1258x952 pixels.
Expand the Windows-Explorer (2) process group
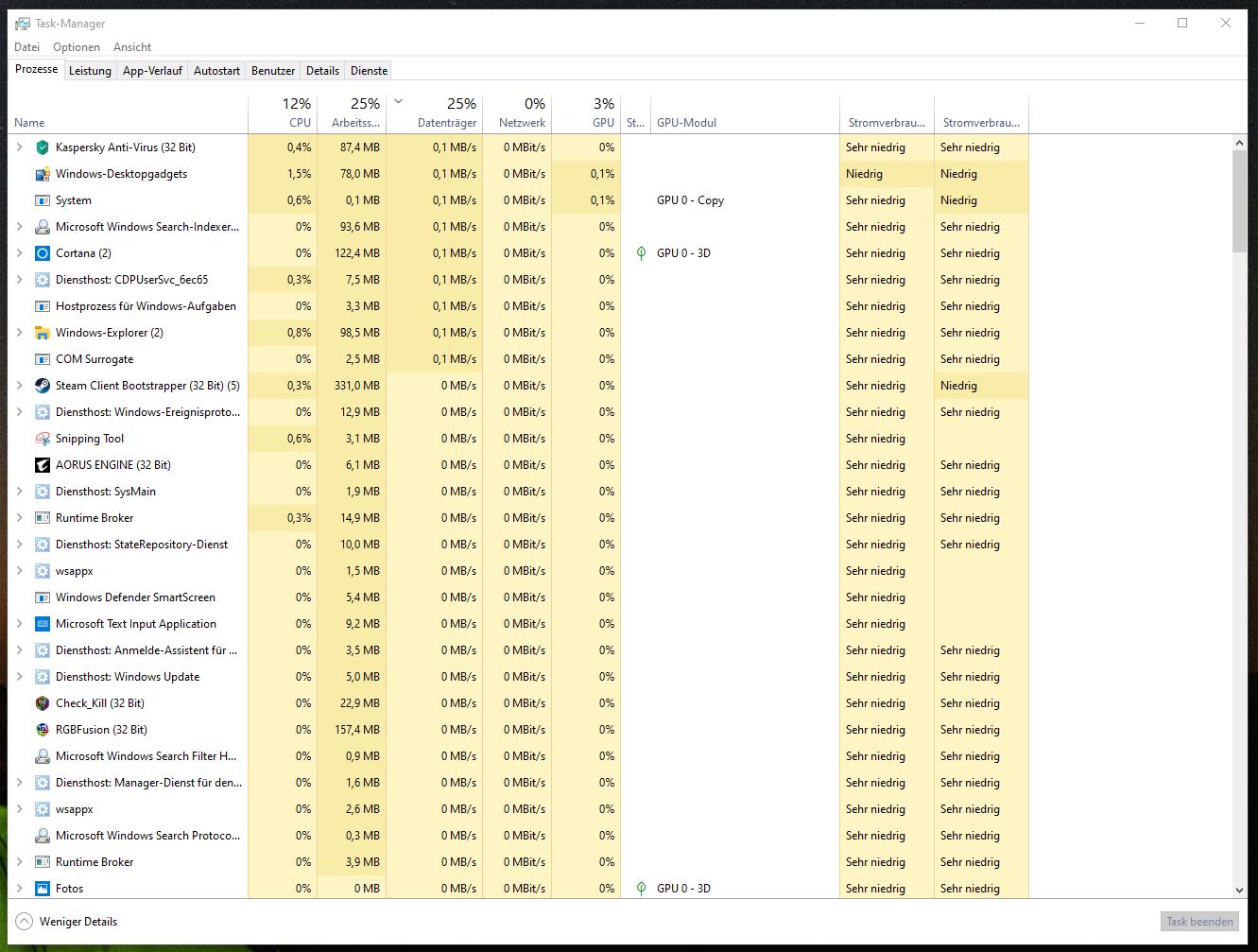19,333
